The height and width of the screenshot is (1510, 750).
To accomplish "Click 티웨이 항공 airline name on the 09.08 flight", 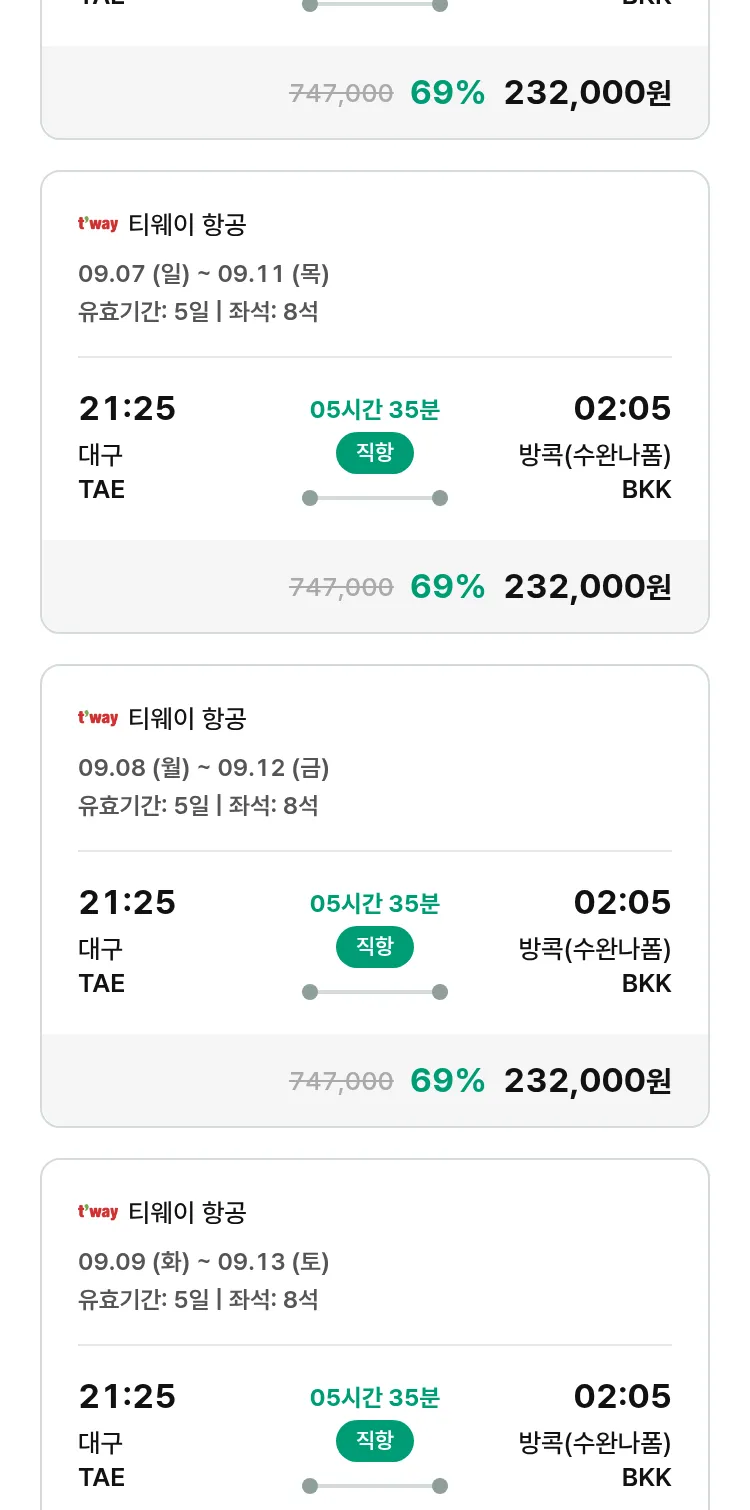I will click(x=187, y=718).
